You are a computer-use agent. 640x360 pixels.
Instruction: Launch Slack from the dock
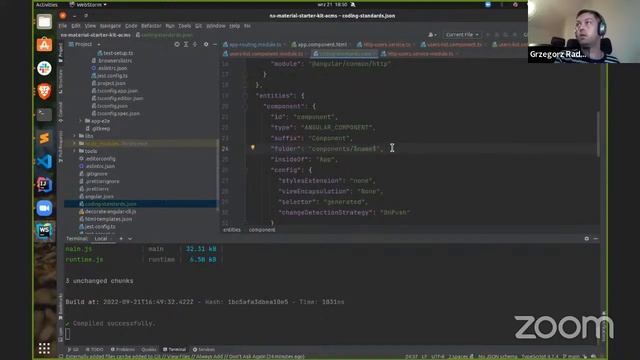coord(44,68)
